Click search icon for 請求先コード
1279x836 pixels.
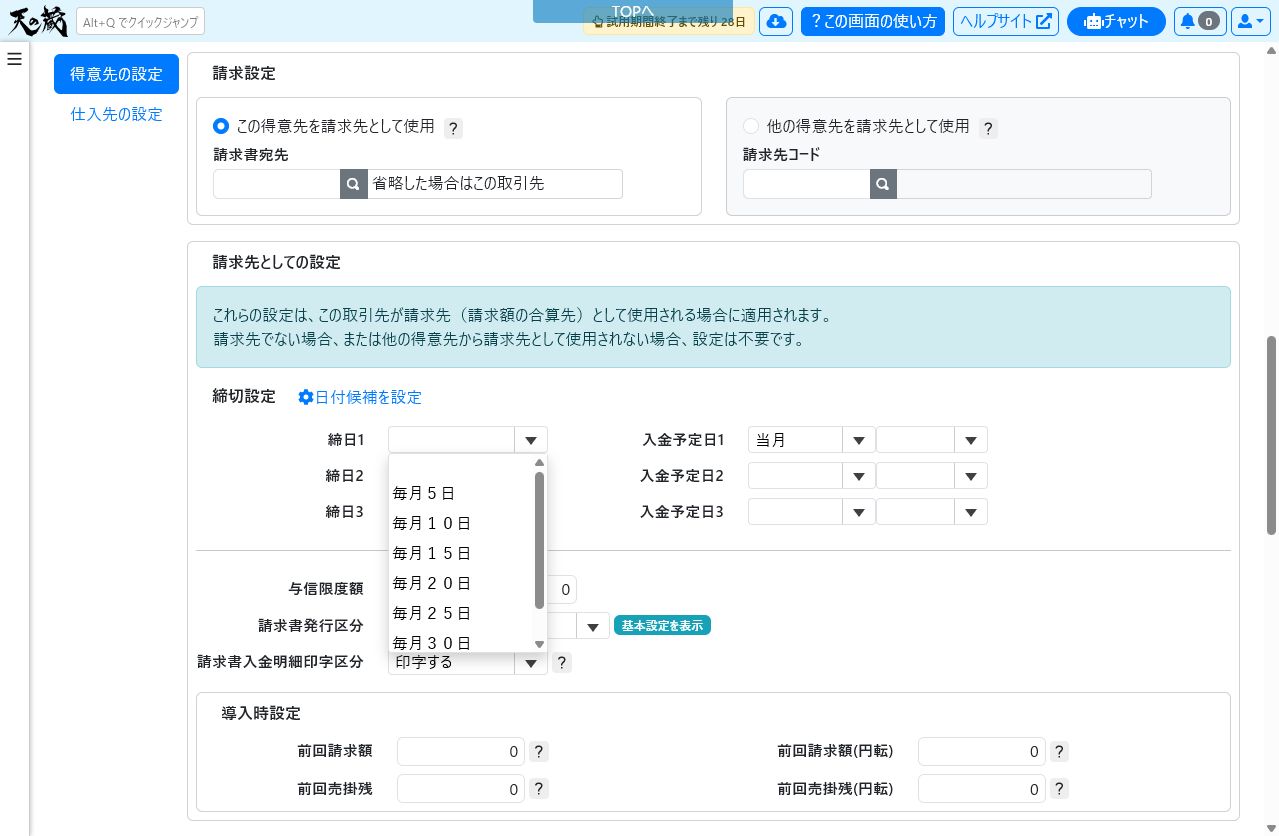coord(883,184)
